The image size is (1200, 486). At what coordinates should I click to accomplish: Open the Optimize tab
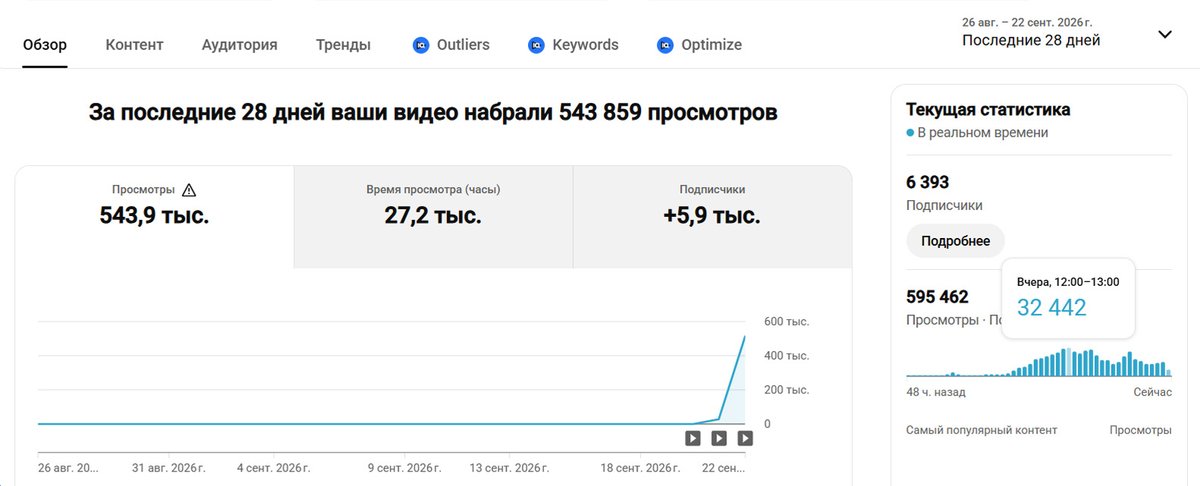point(699,45)
